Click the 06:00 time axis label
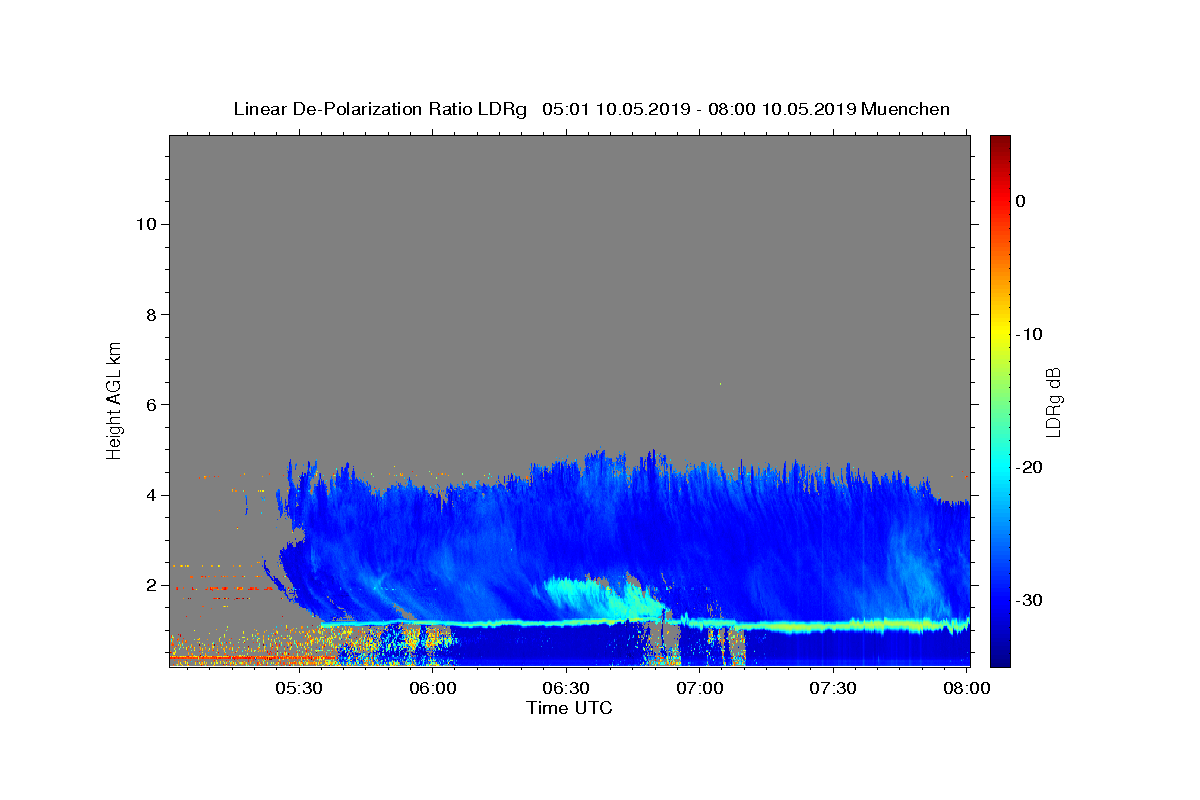This screenshot has width=1200, height=800. tap(432, 689)
